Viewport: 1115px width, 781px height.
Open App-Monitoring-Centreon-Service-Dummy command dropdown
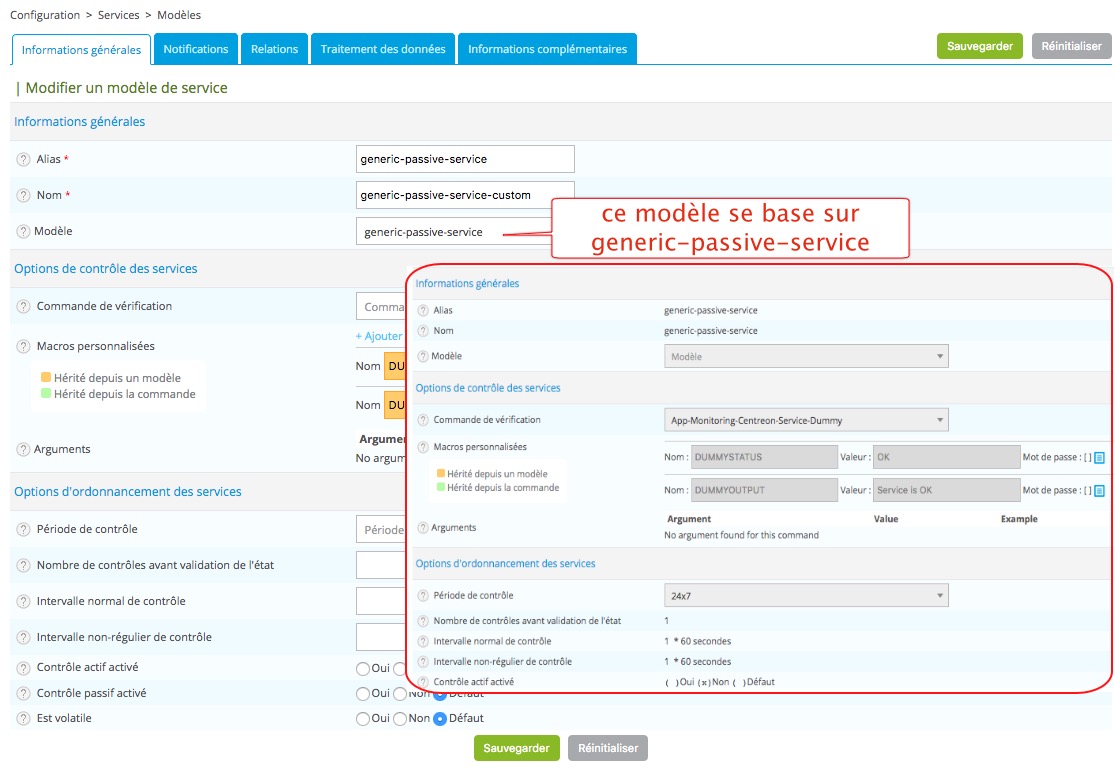point(806,420)
